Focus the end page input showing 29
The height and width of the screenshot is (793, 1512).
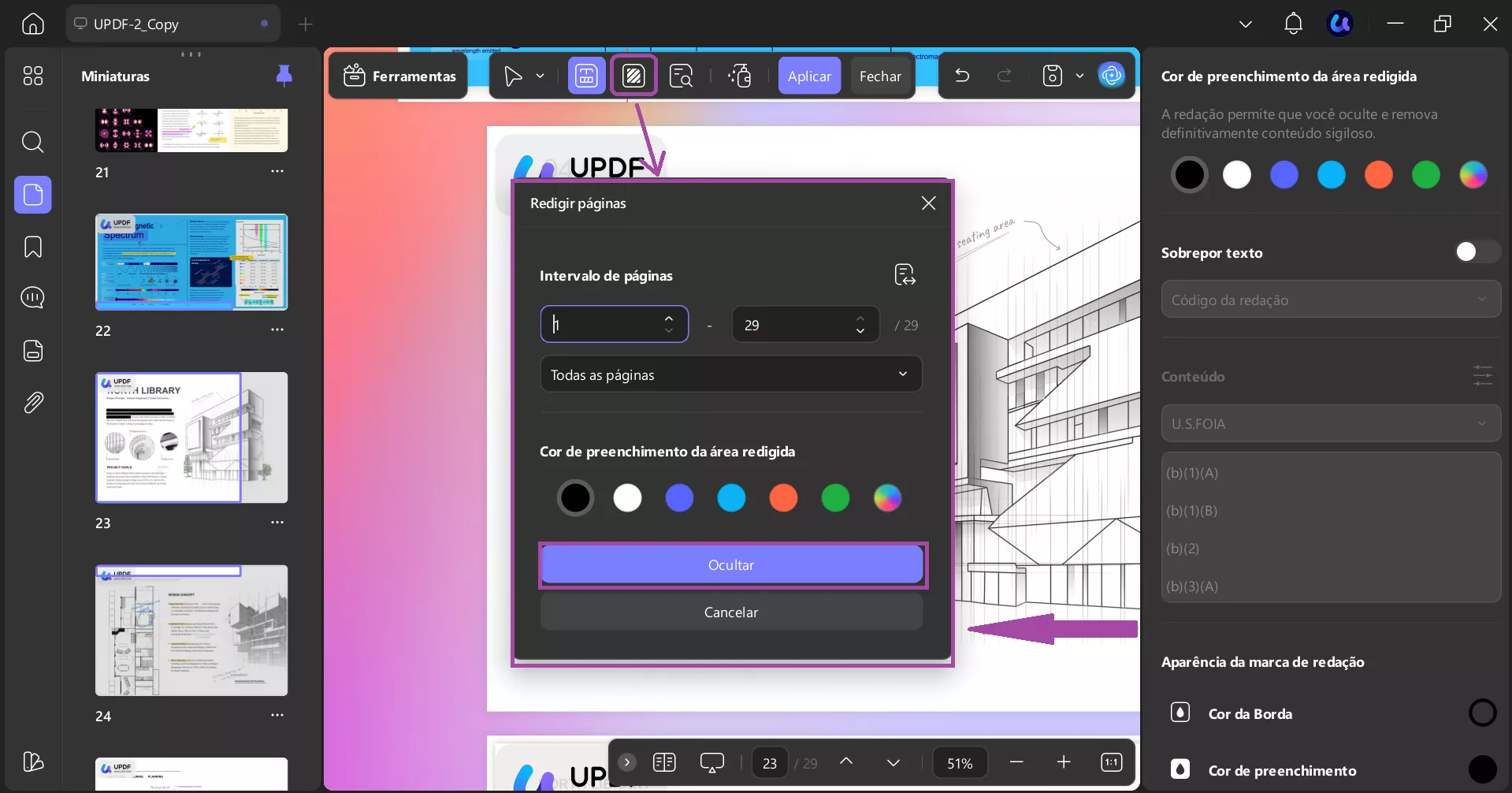(805, 325)
